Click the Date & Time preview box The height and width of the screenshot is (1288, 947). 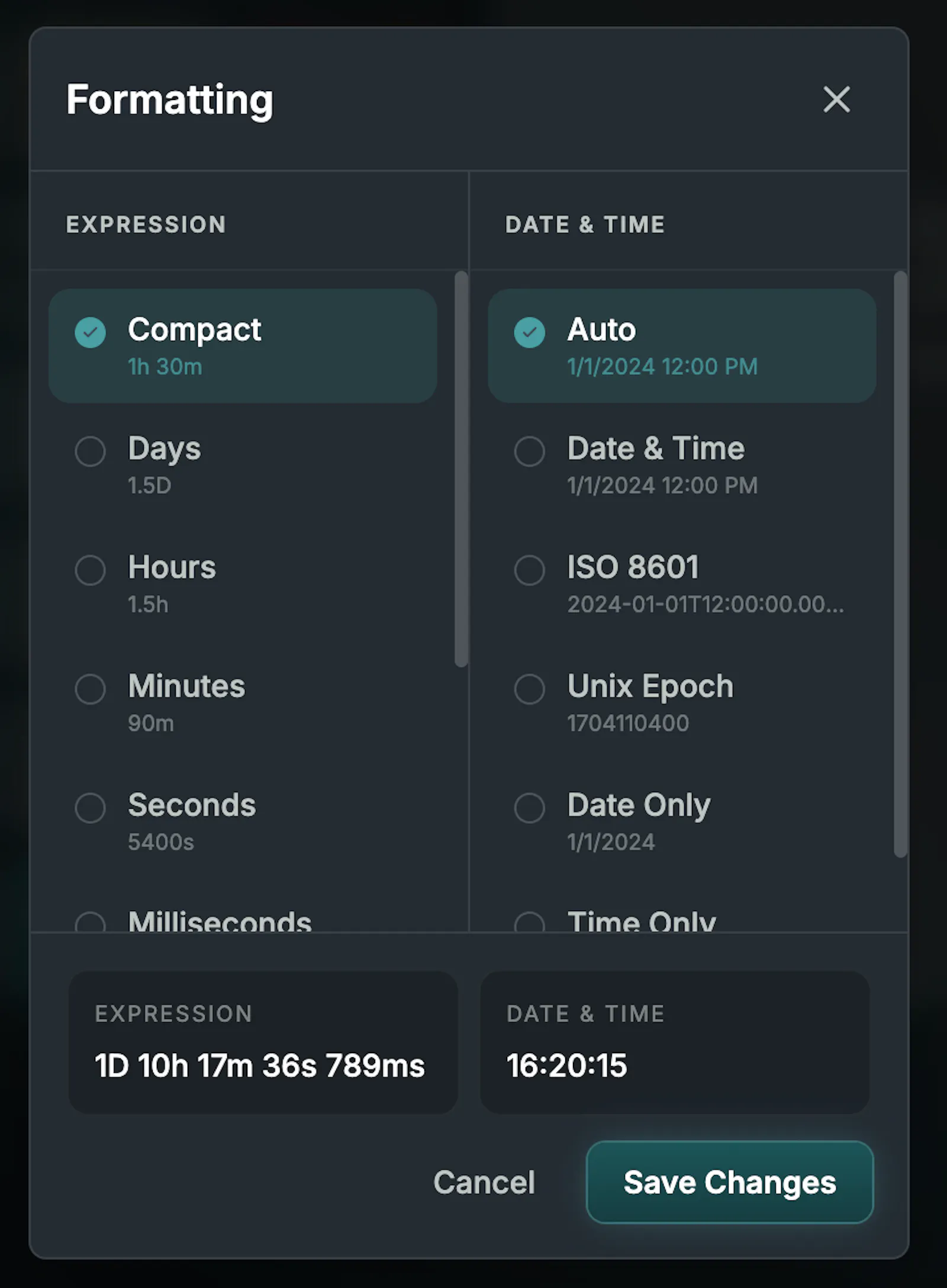pyautogui.click(x=675, y=1042)
